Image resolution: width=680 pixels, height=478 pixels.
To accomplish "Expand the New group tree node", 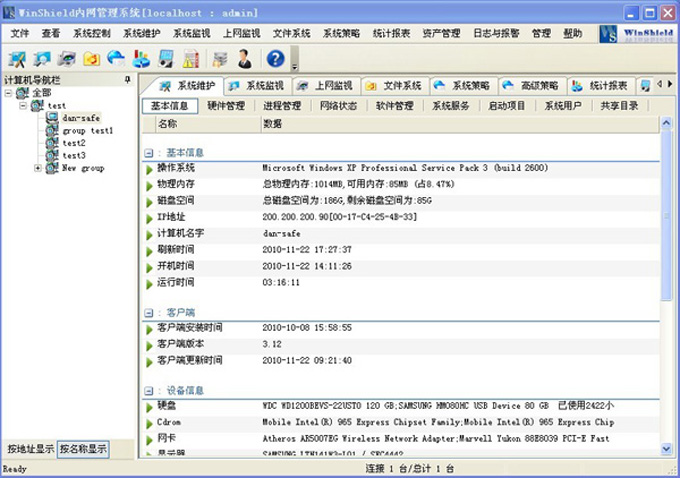I will coord(38,168).
